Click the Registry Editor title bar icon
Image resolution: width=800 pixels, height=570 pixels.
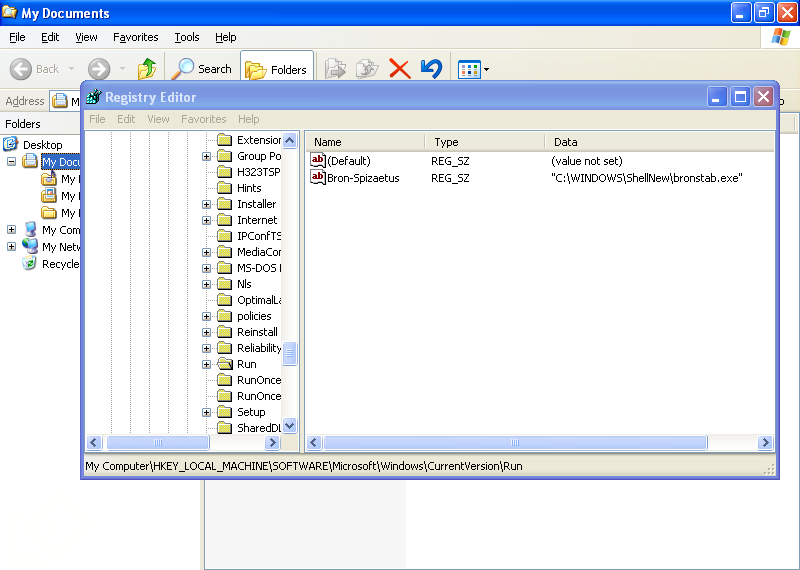93,96
